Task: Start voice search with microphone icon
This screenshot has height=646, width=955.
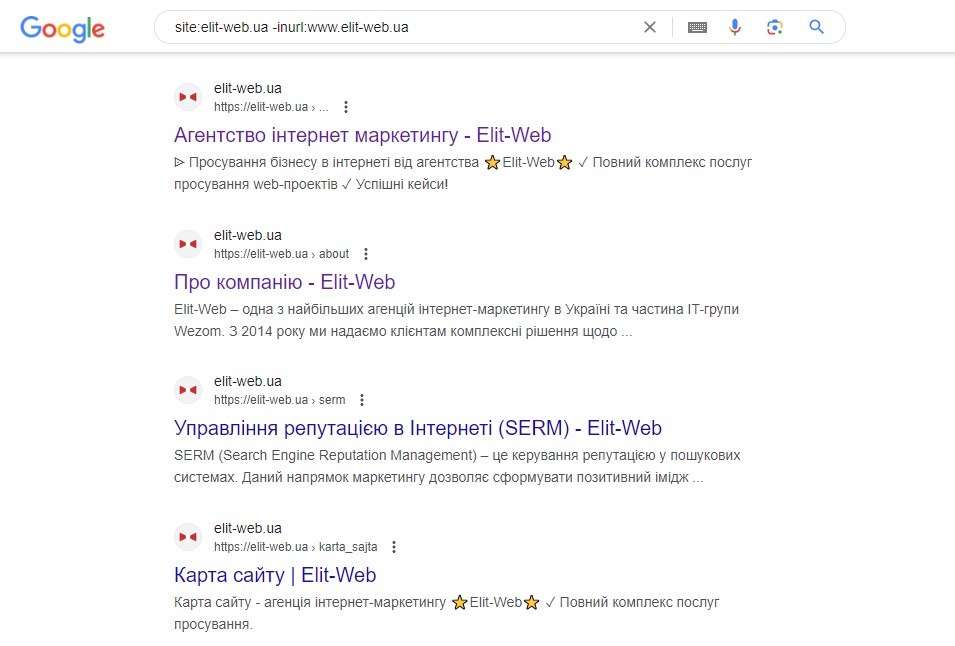Action: point(735,27)
